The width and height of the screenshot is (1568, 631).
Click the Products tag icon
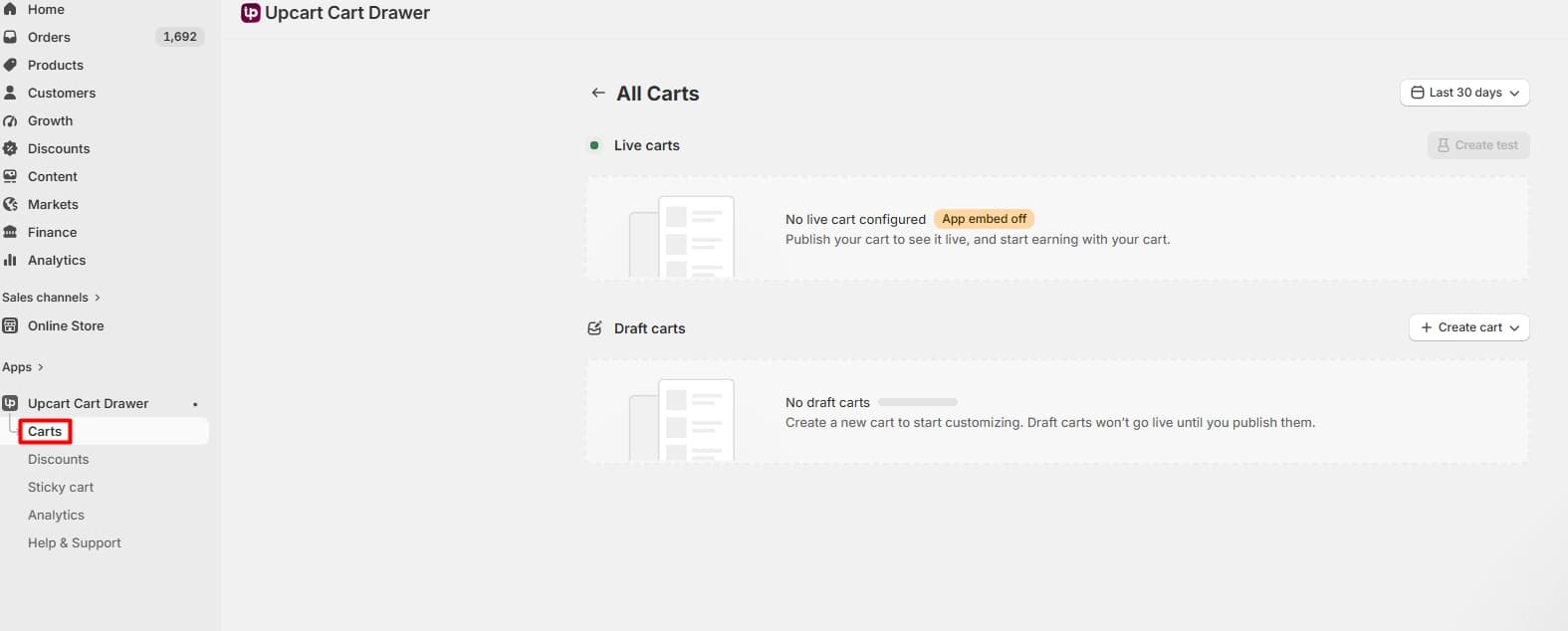tap(10, 65)
